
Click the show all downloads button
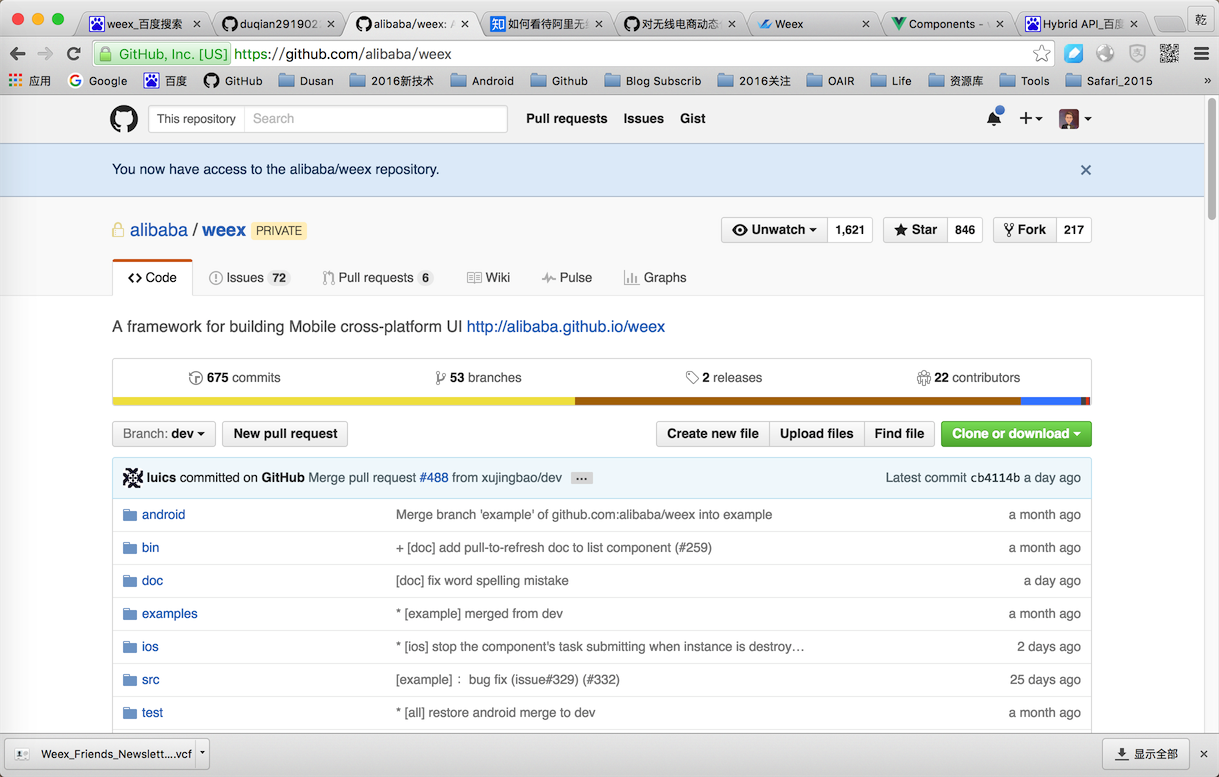coord(1146,754)
